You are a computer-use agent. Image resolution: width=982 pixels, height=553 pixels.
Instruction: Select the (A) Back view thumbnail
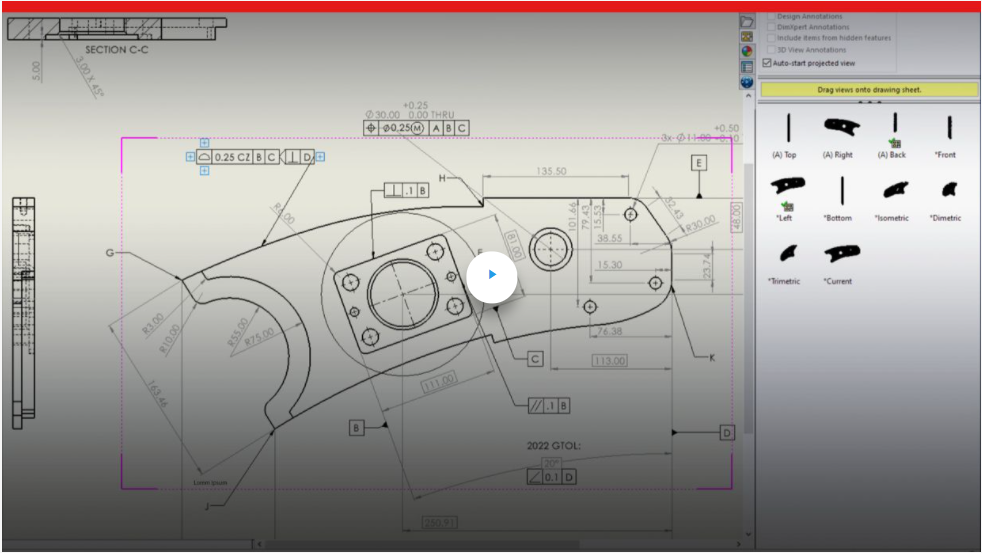[x=893, y=128]
